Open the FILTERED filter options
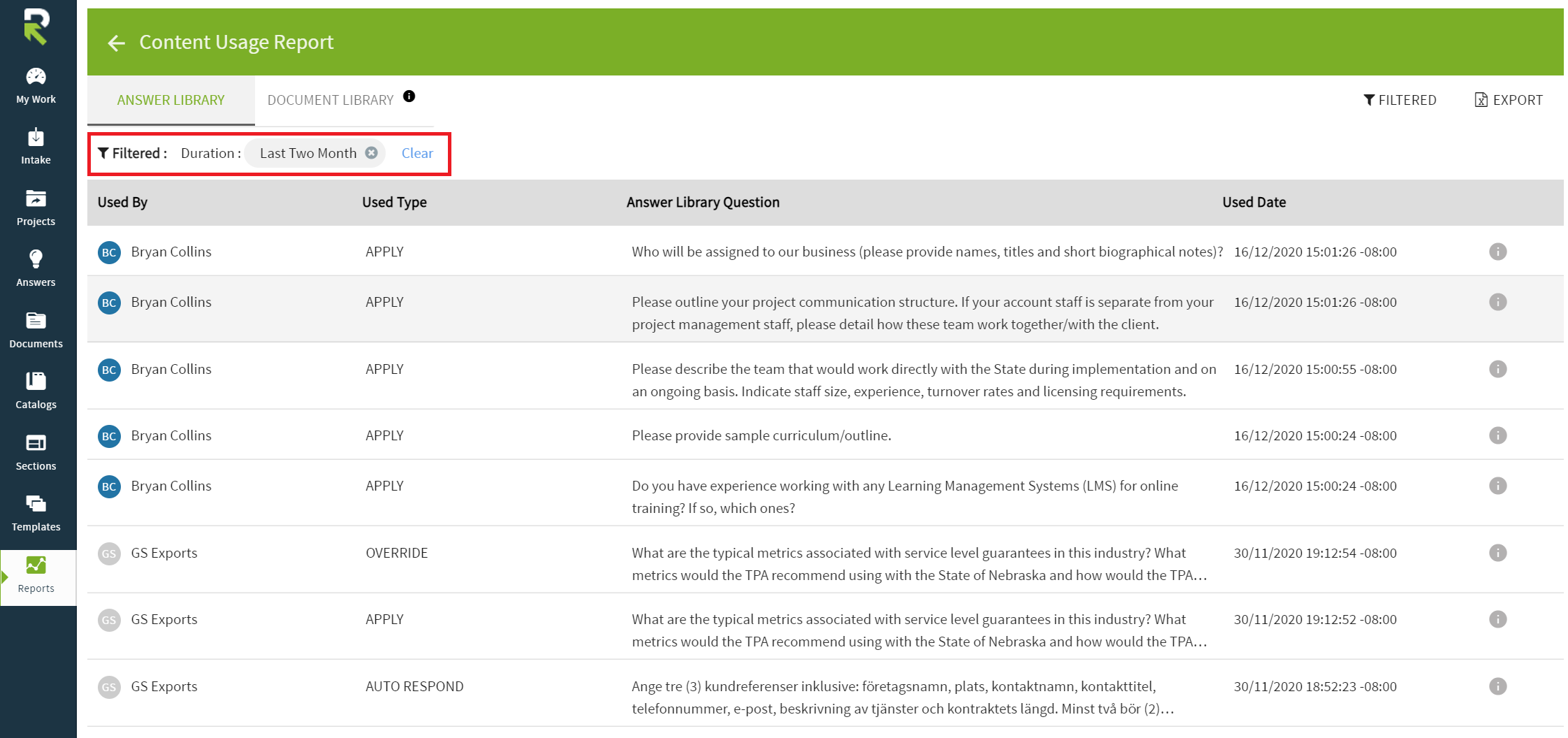Image resolution: width=1568 pixels, height=738 pixels. point(1400,100)
